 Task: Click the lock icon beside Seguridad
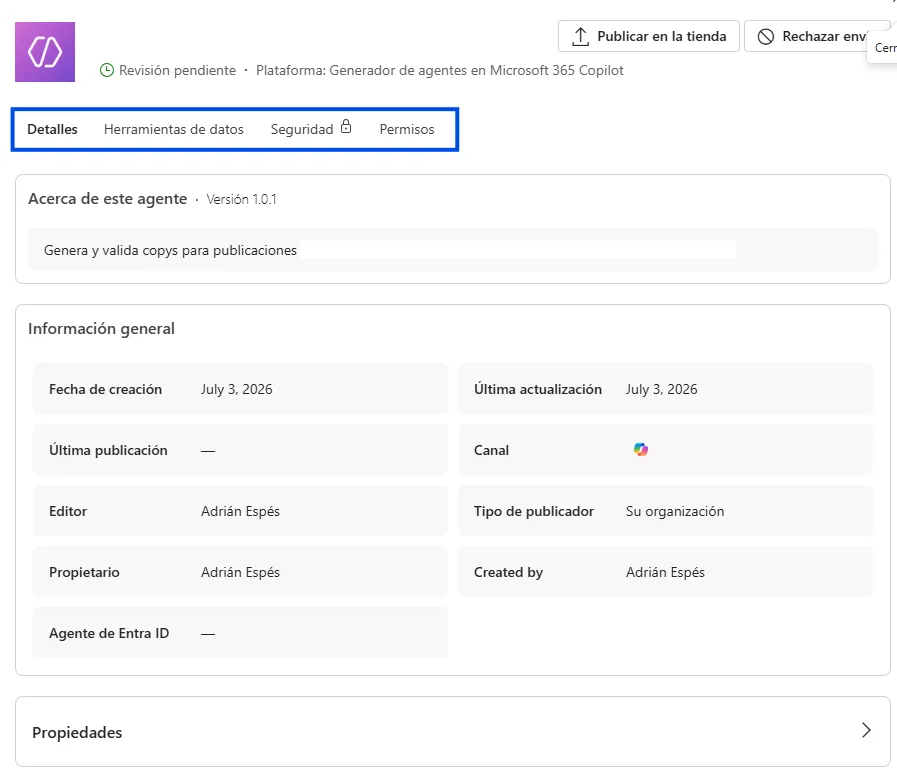[346, 126]
